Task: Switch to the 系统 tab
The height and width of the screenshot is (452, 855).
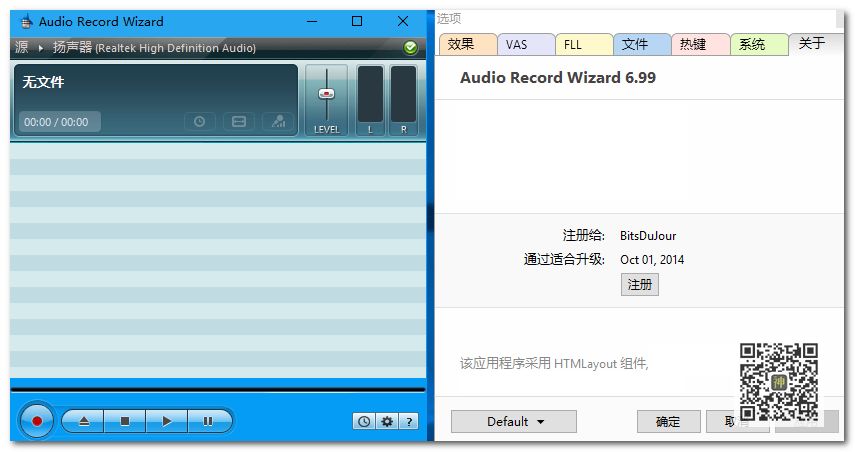Action: click(x=759, y=44)
